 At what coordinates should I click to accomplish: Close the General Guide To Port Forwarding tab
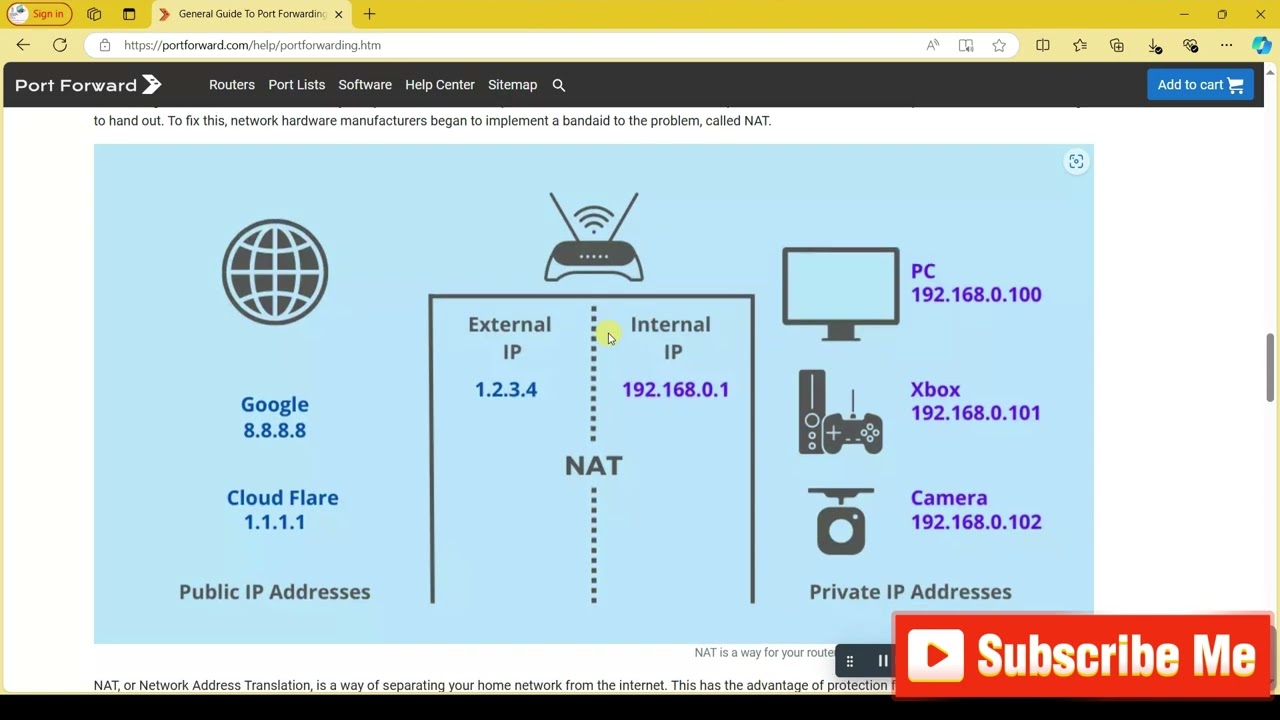[x=338, y=14]
